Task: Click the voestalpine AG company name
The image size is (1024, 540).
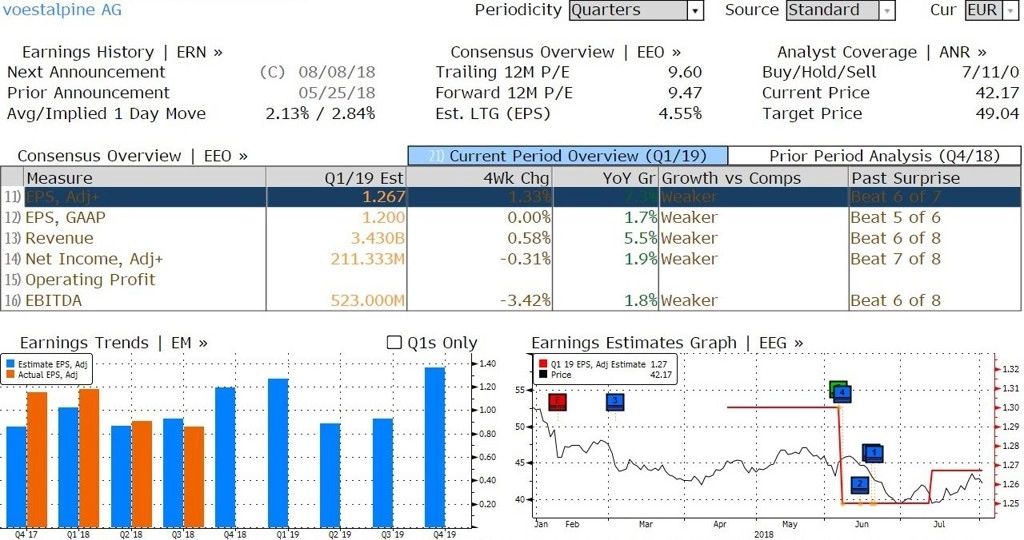Action: tap(62, 10)
